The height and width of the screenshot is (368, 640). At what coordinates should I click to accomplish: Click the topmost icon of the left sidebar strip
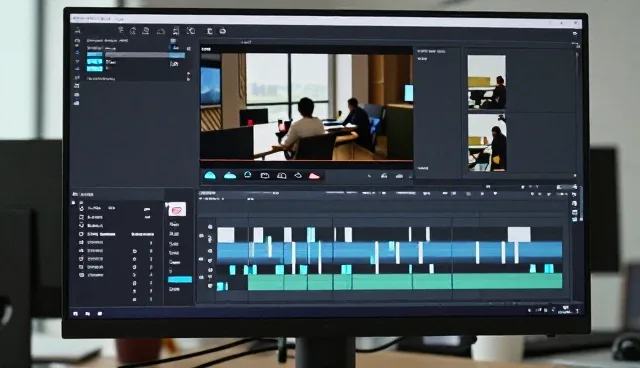click(x=77, y=31)
